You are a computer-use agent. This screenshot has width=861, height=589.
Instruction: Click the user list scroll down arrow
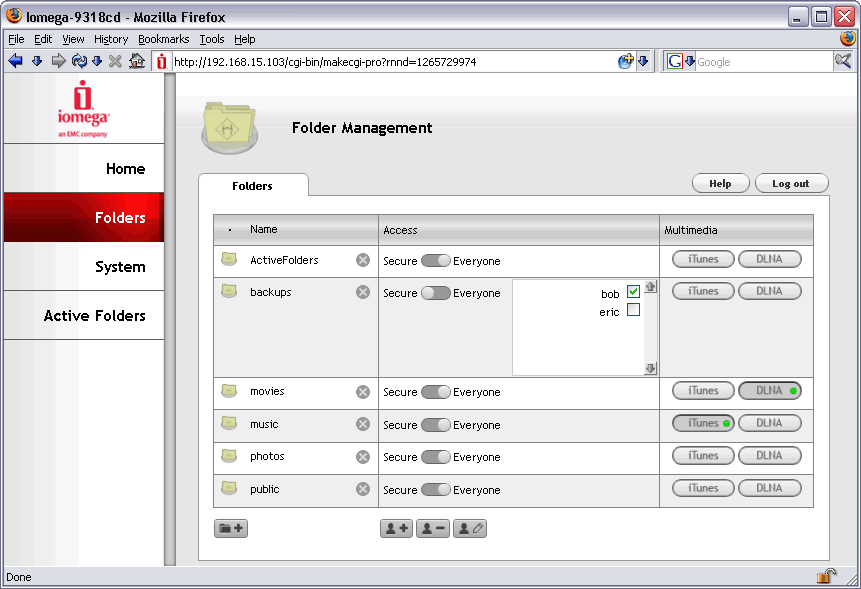(651, 368)
